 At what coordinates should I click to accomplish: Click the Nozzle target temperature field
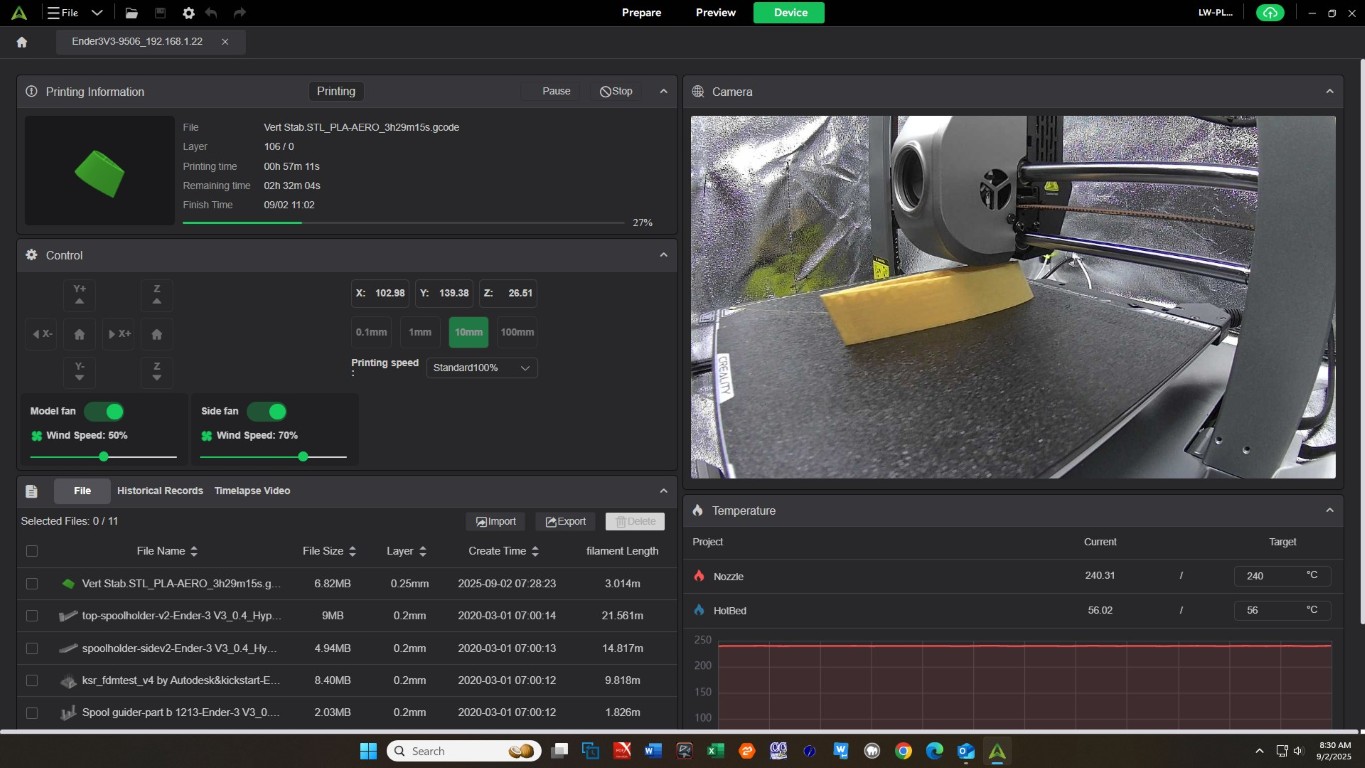click(1265, 576)
